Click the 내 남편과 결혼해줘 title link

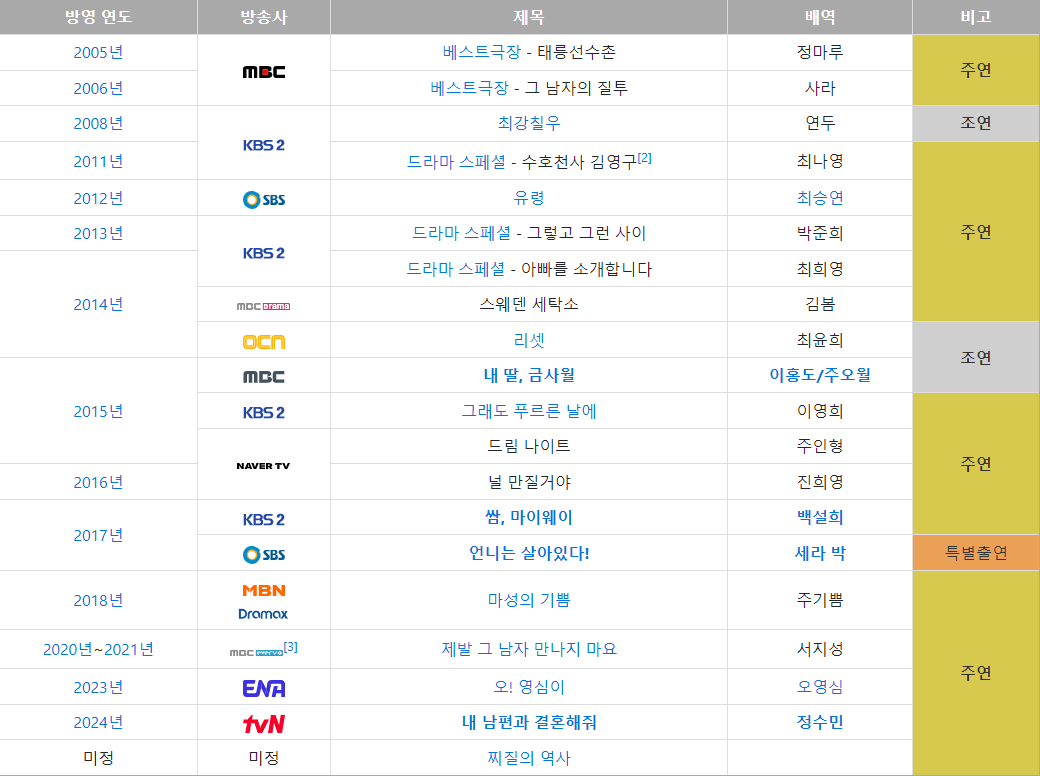click(530, 721)
